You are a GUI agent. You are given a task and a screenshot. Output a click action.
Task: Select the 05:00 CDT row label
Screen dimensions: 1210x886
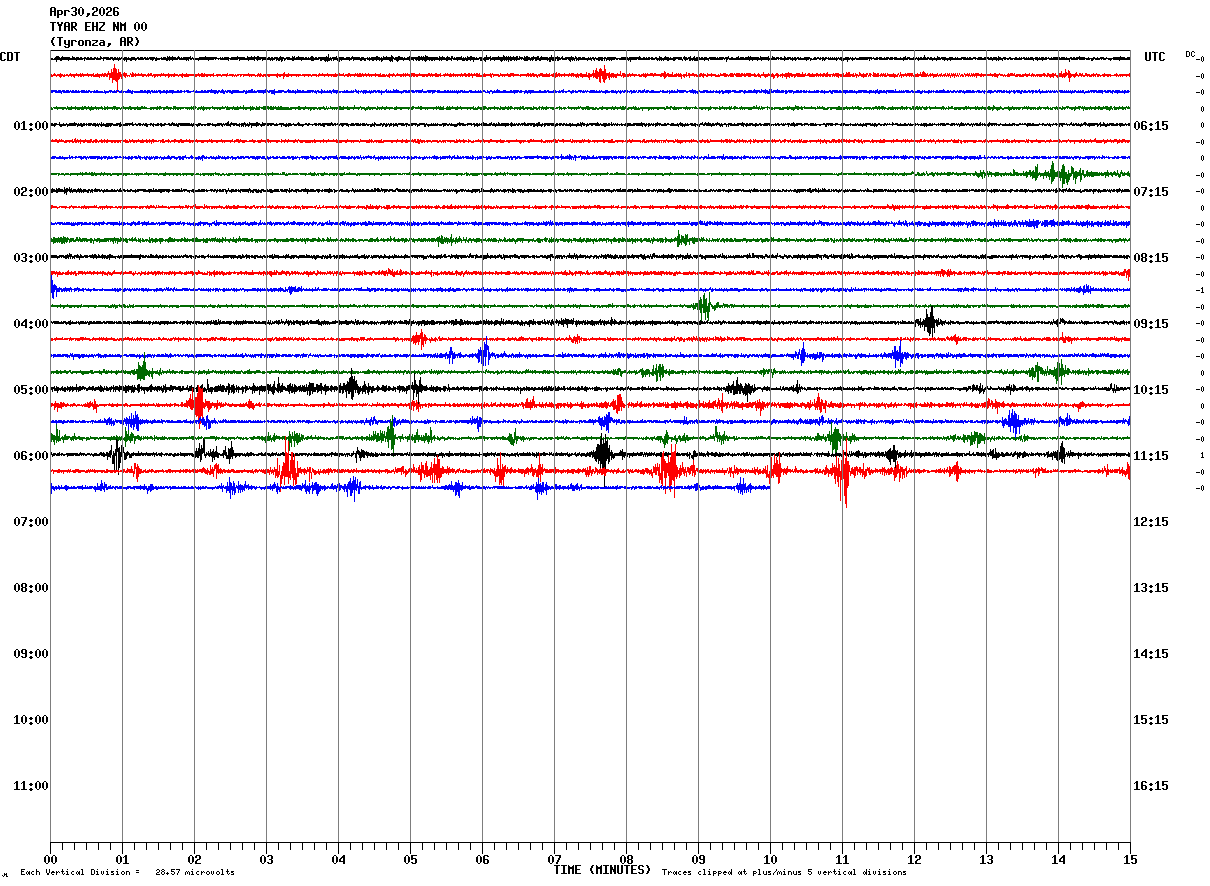[31, 390]
